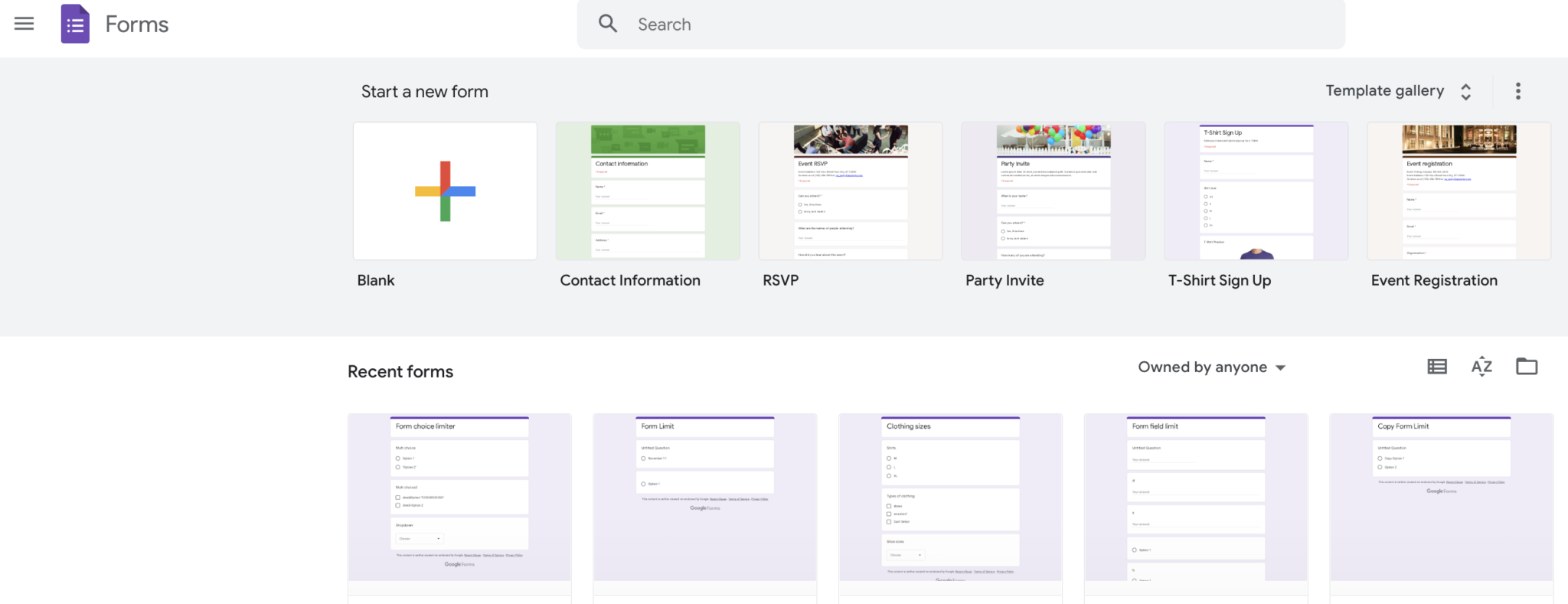
Task: Click the purple Google Forms logo
Action: (x=75, y=24)
